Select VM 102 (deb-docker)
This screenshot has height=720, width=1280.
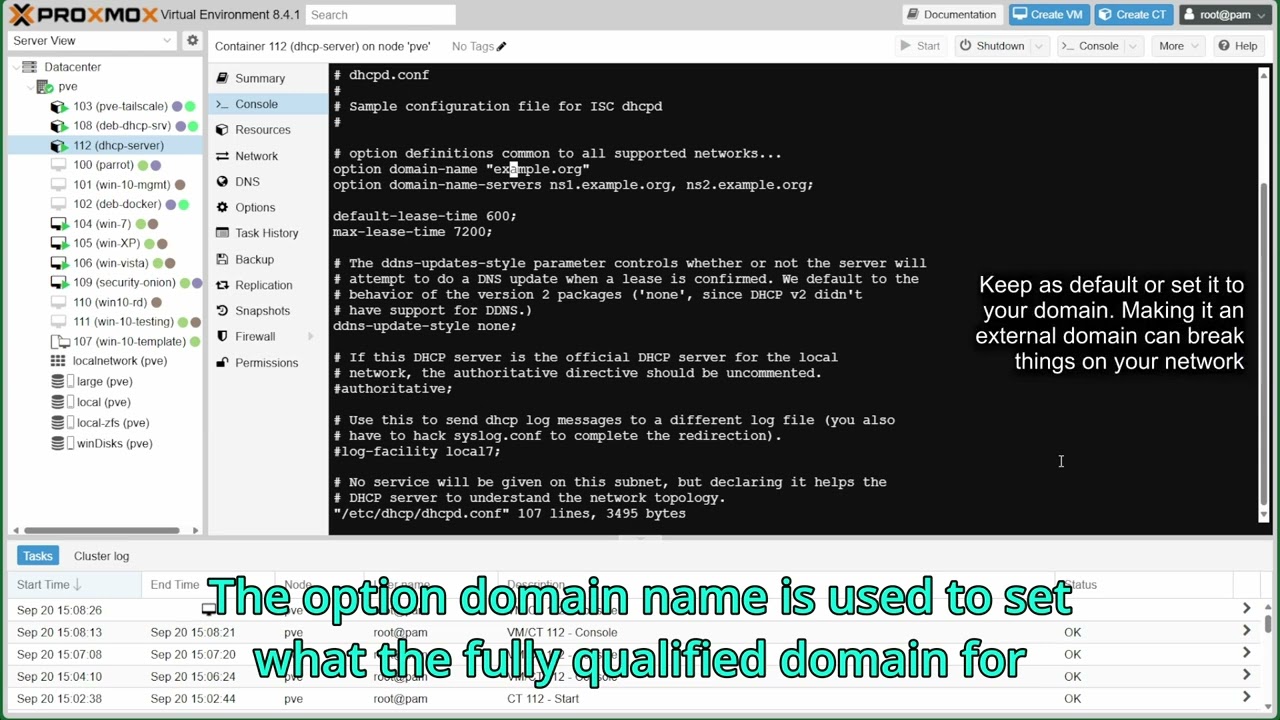[x=117, y=204]
